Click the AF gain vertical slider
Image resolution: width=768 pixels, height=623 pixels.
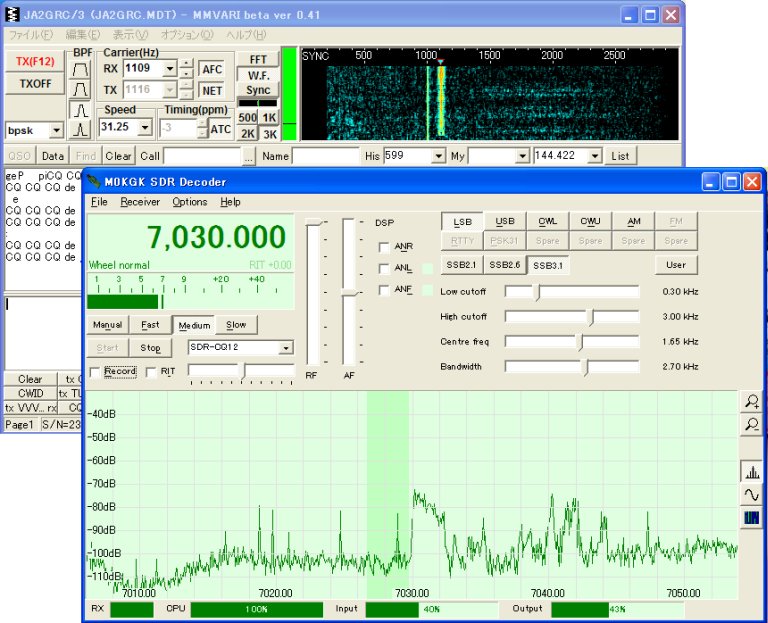point(349,292)
